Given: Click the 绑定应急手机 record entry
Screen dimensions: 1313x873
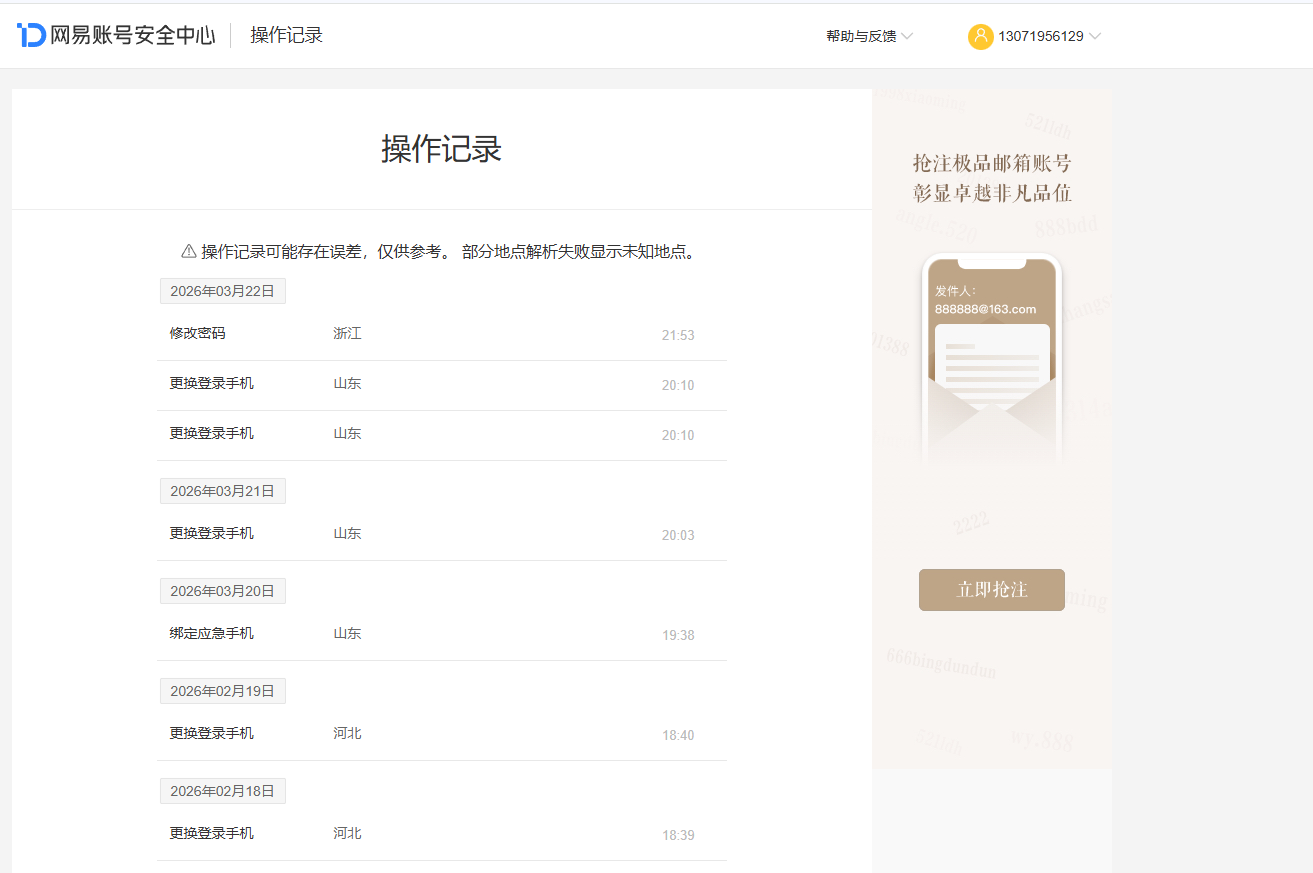Looking at the screenshot, I should click(212, 633).
